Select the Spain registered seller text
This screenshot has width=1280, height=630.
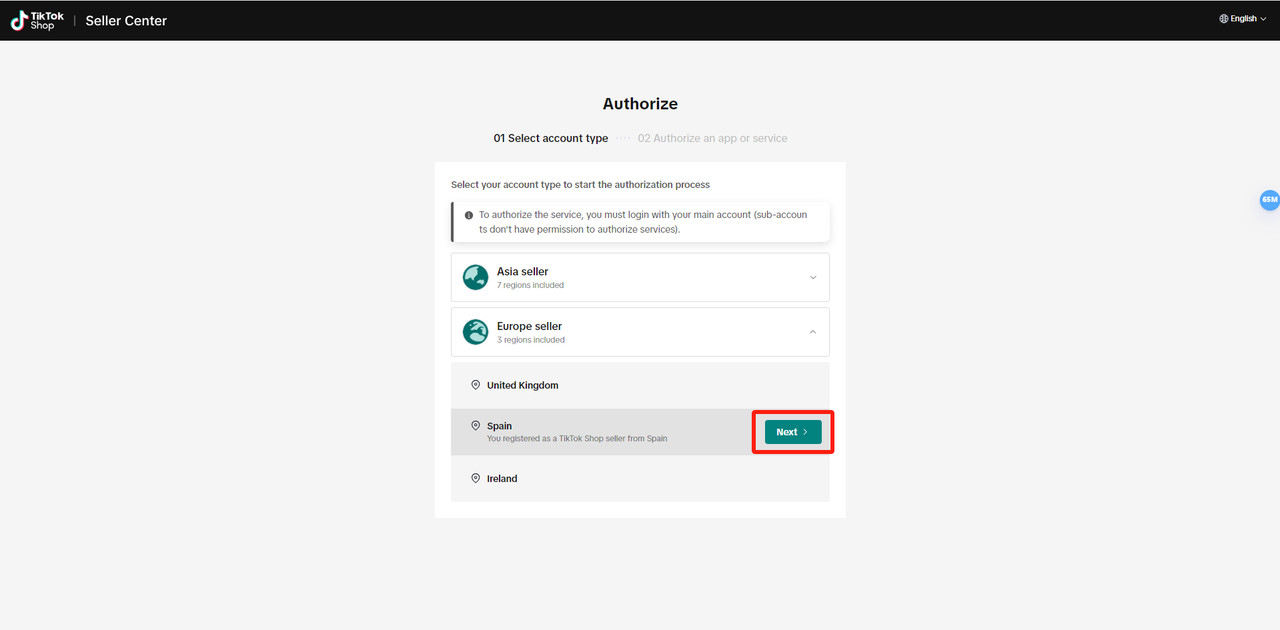(577, 439)
